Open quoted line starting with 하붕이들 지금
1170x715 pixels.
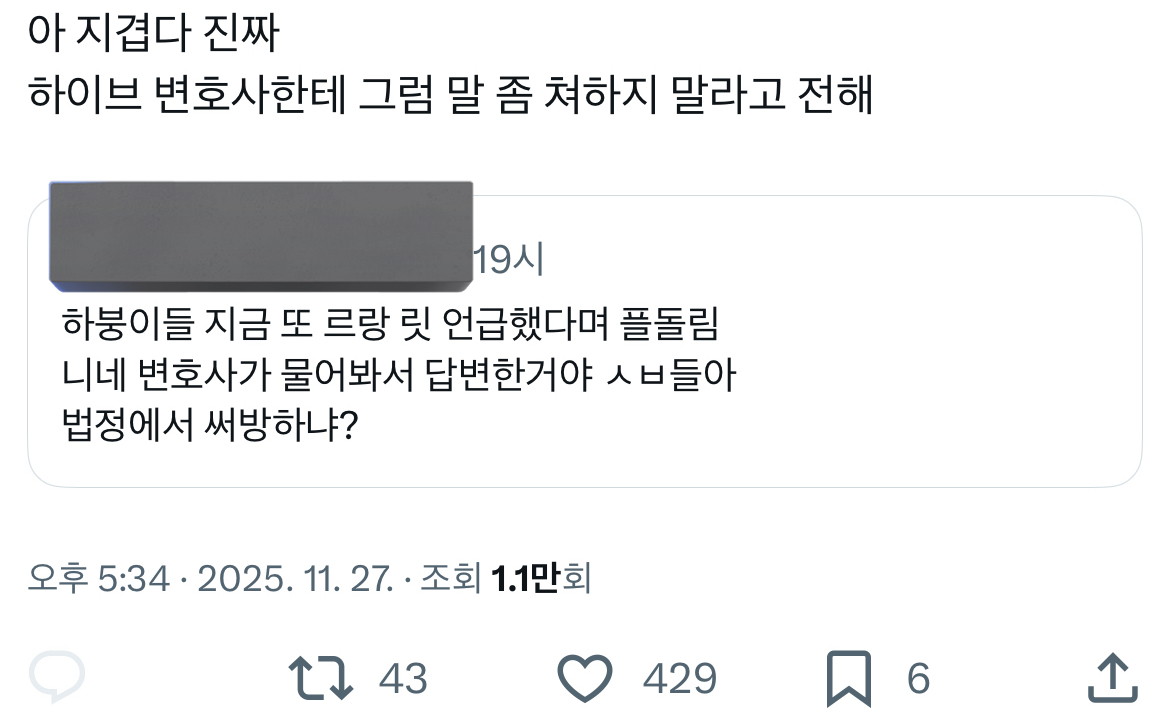(390, 327)
